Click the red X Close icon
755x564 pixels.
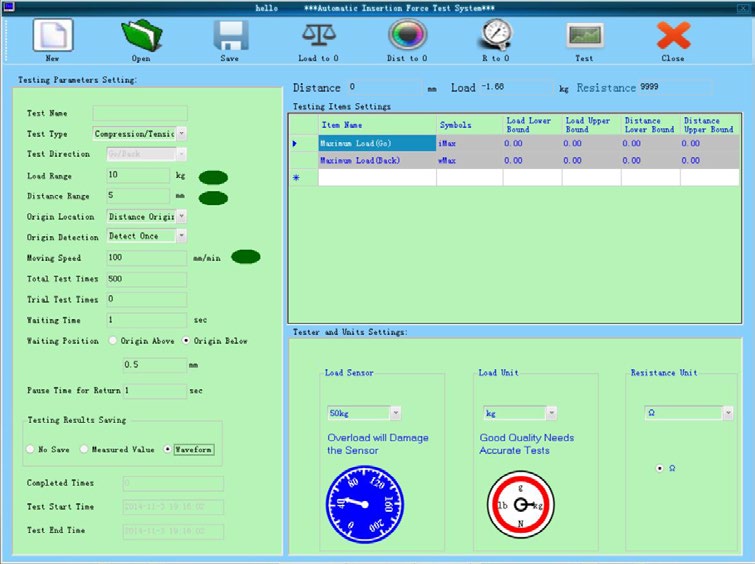[672, 35]
